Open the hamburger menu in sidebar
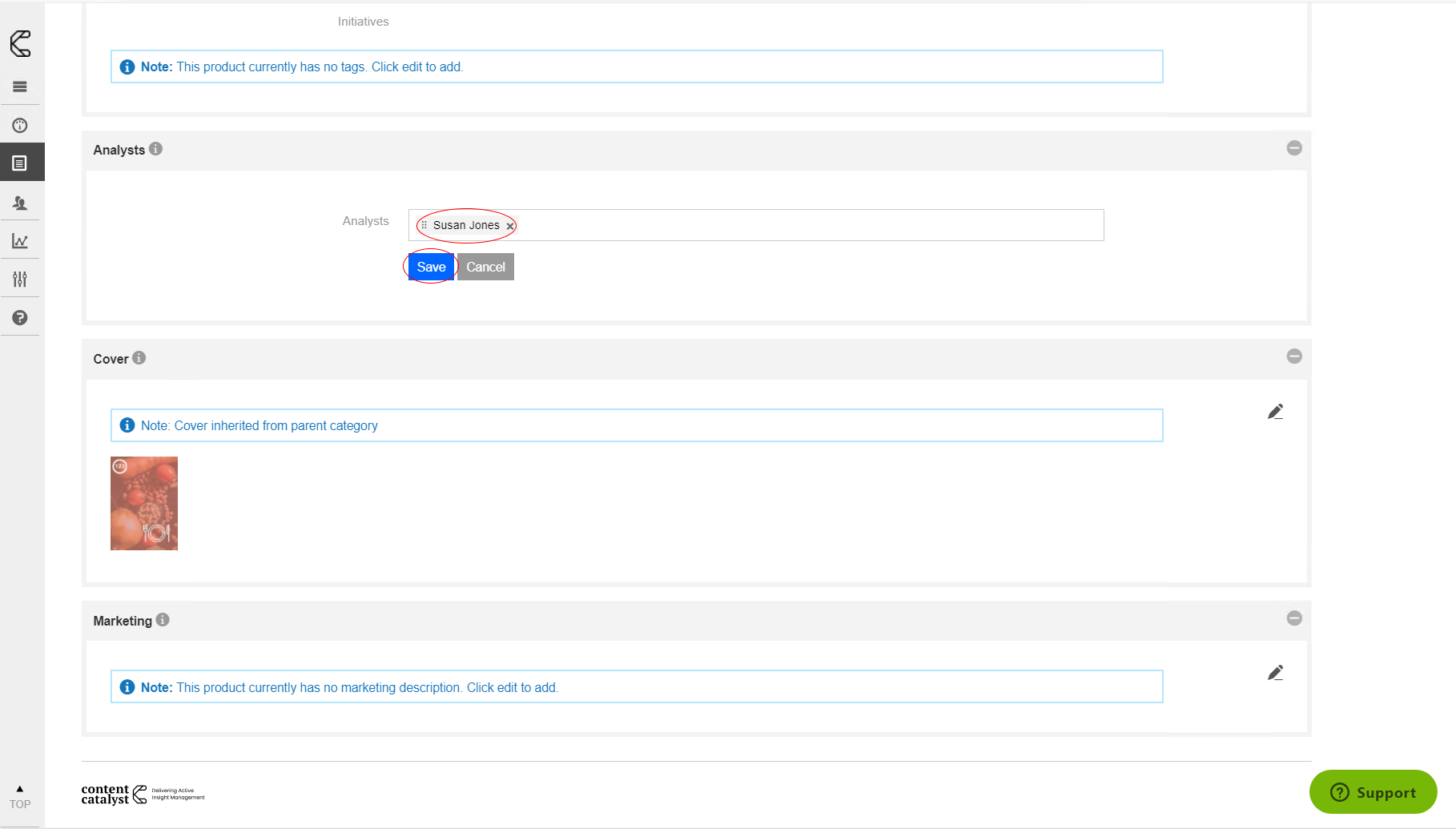 [20, 87]
